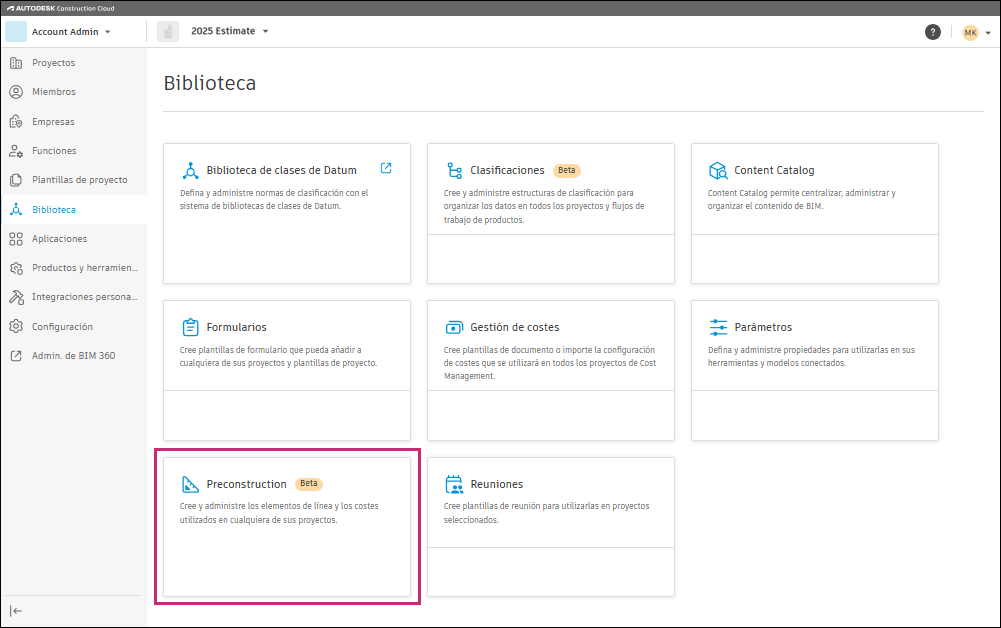Open Datum library external link icon
This screenshot has width=1001, height=628.
pyautogui.click(x=386, y=168)
